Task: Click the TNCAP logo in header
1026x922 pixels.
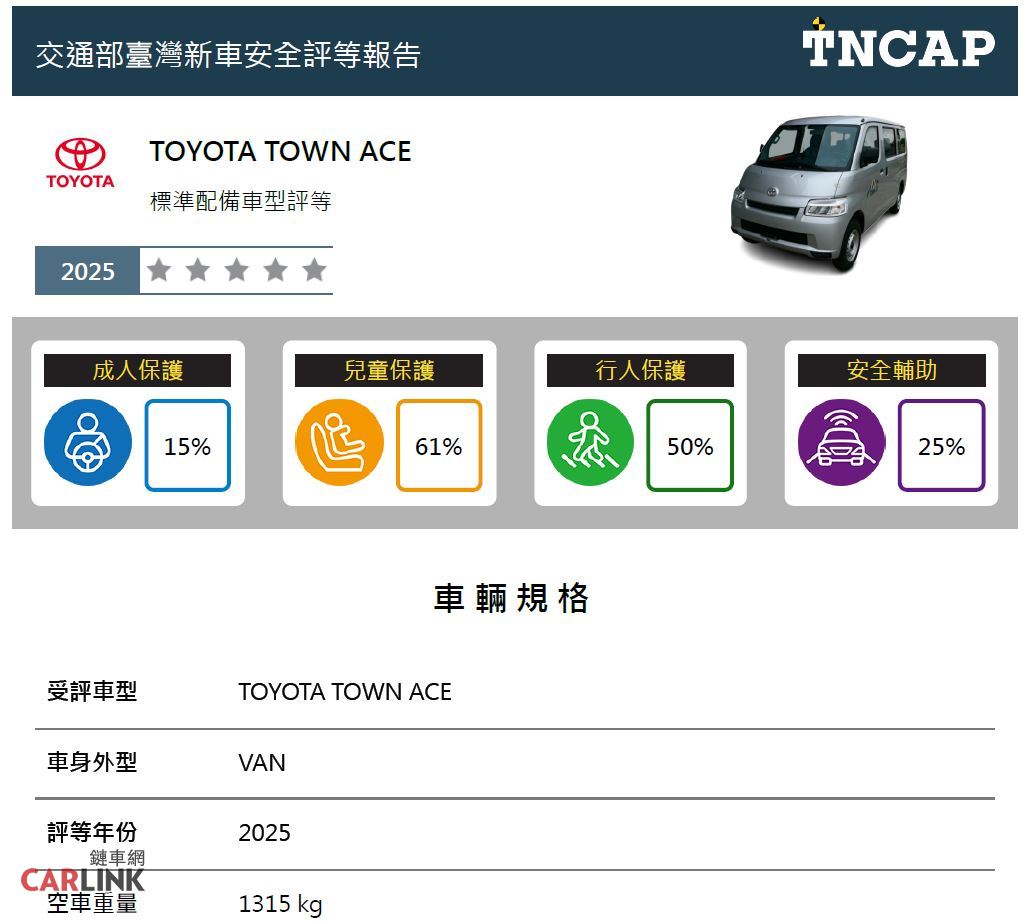Action: click(x=898, y=46)
